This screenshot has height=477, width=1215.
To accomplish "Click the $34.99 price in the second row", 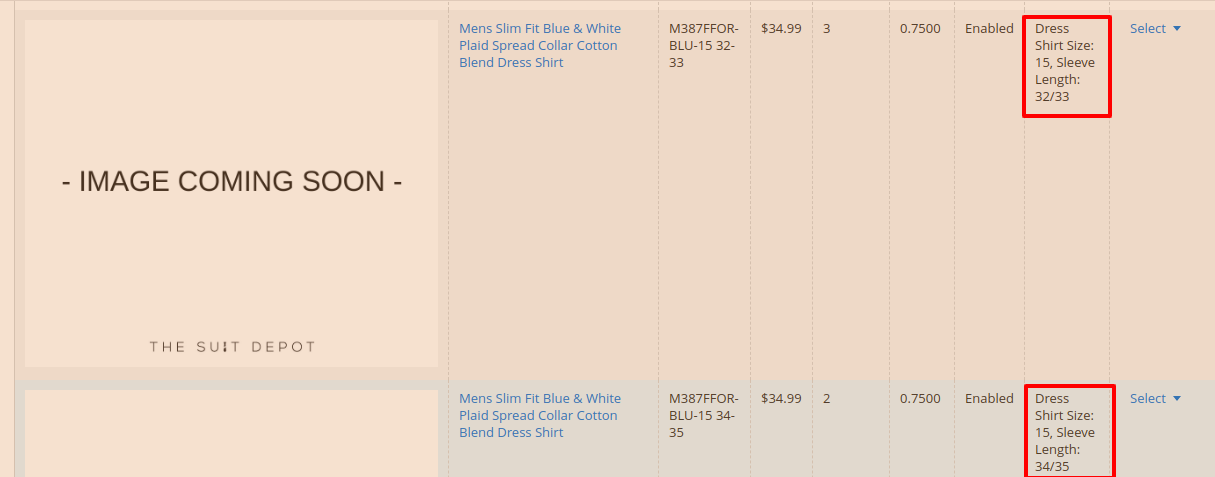I will click(781, 399).
